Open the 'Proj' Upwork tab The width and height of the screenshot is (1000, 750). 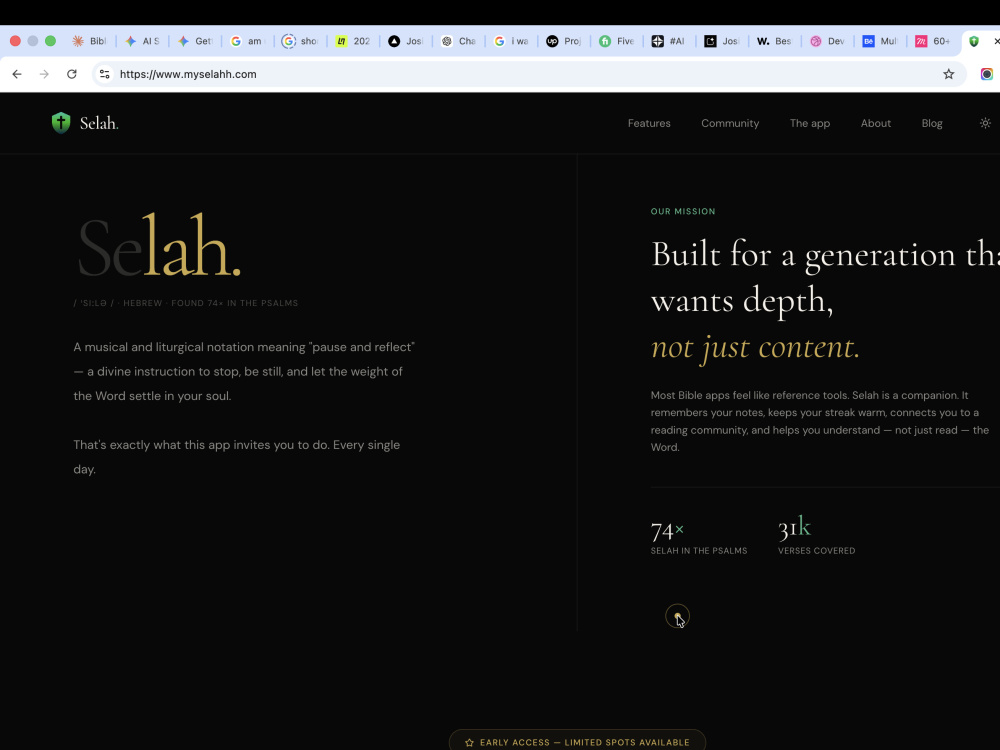pyautogui.click(x=564, y=41)
